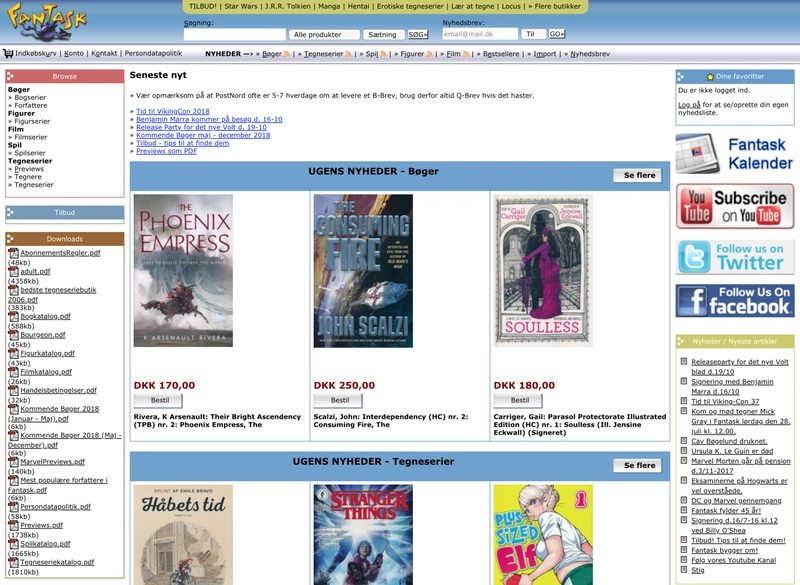Click the PDF icon next to Figurkatalog.pdf
The width and height of the screenshot is (800, 585).
click(13, 353)
